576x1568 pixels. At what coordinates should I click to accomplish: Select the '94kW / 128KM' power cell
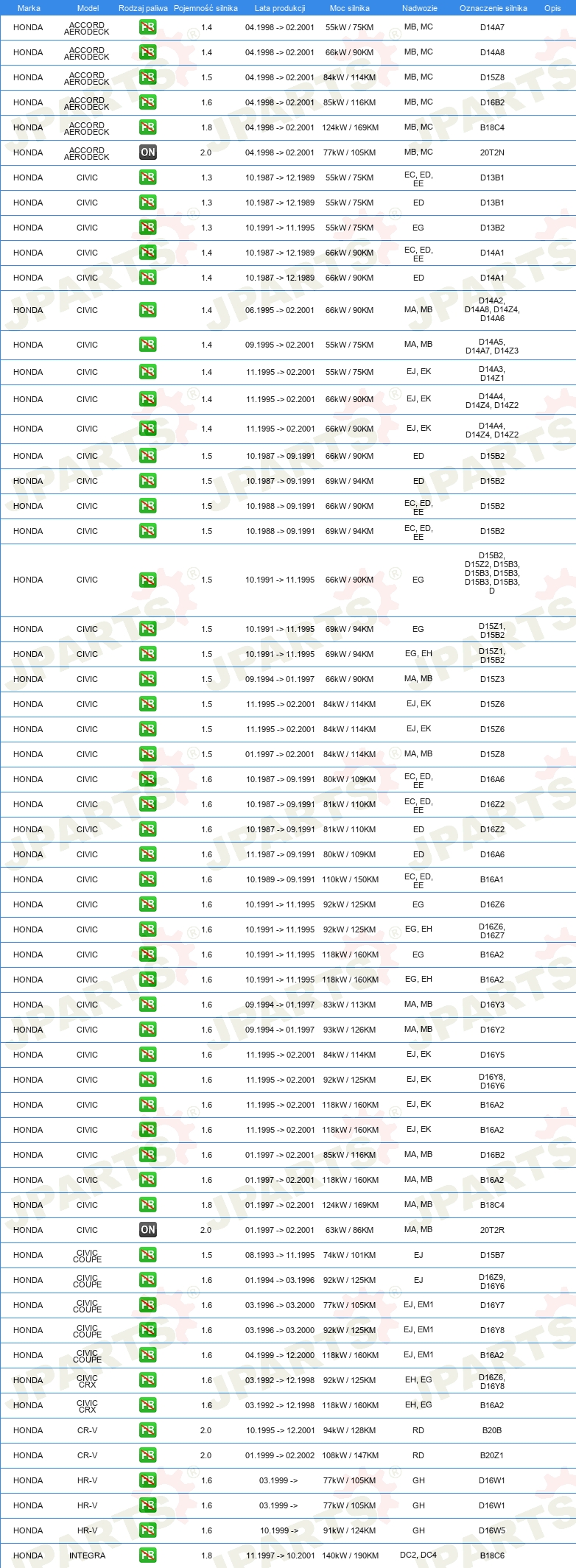[x=350, y=1430]
